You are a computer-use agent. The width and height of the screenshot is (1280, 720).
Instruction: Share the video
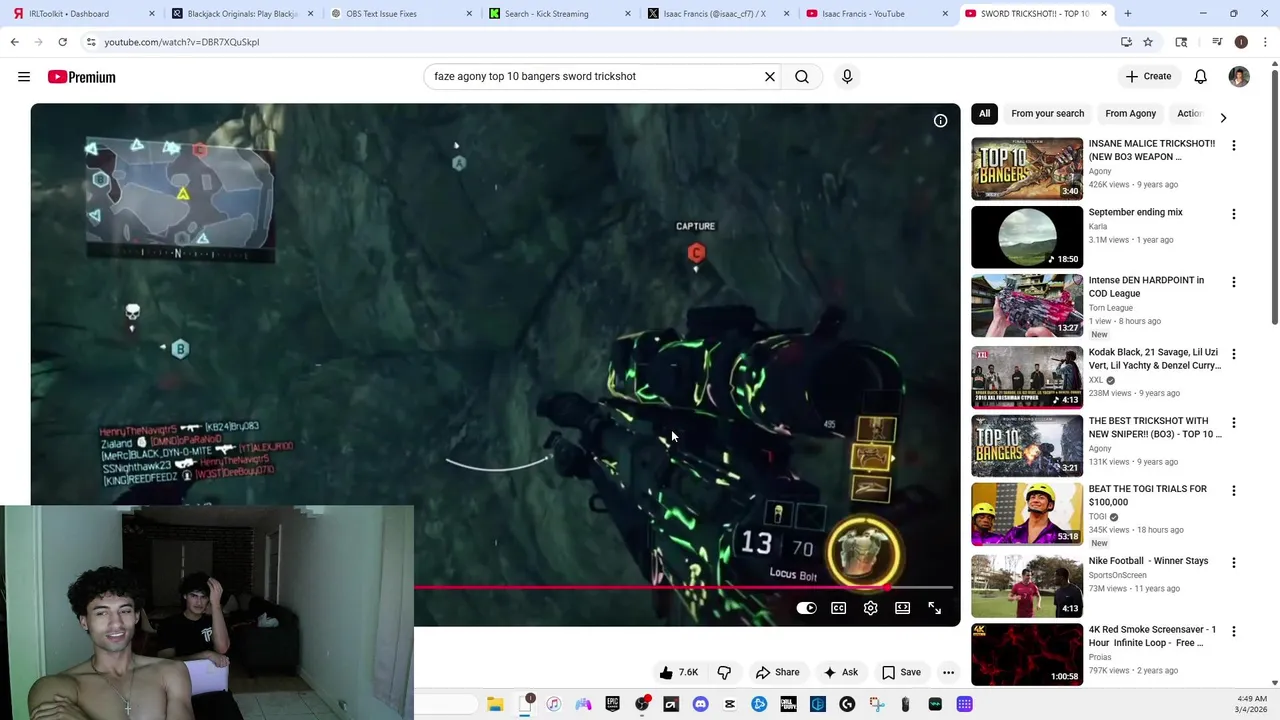777,672
